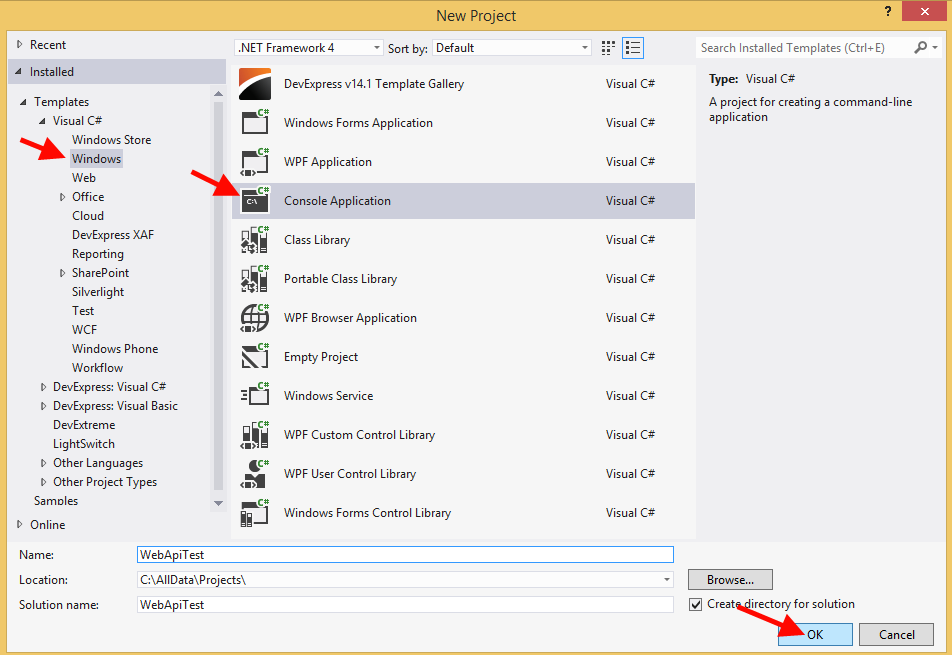952x655 pixels.
Task: Expand the Office node in tree
Action: point(62,198)
